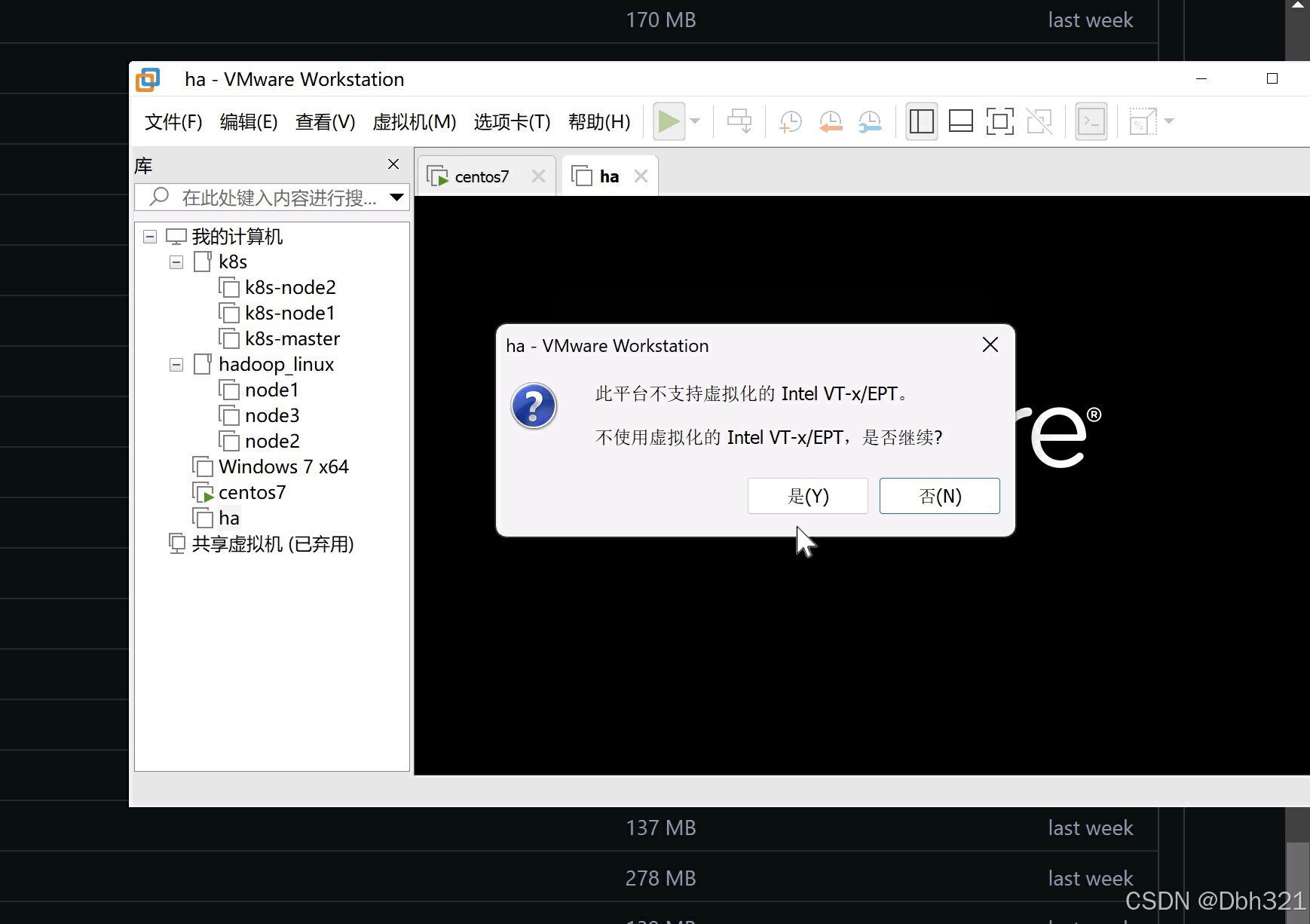This screenshot has height=924, width=1310.
Task: Open the 选项卡(T) menu
Action: pyautogui.click(x=512, y=121)
